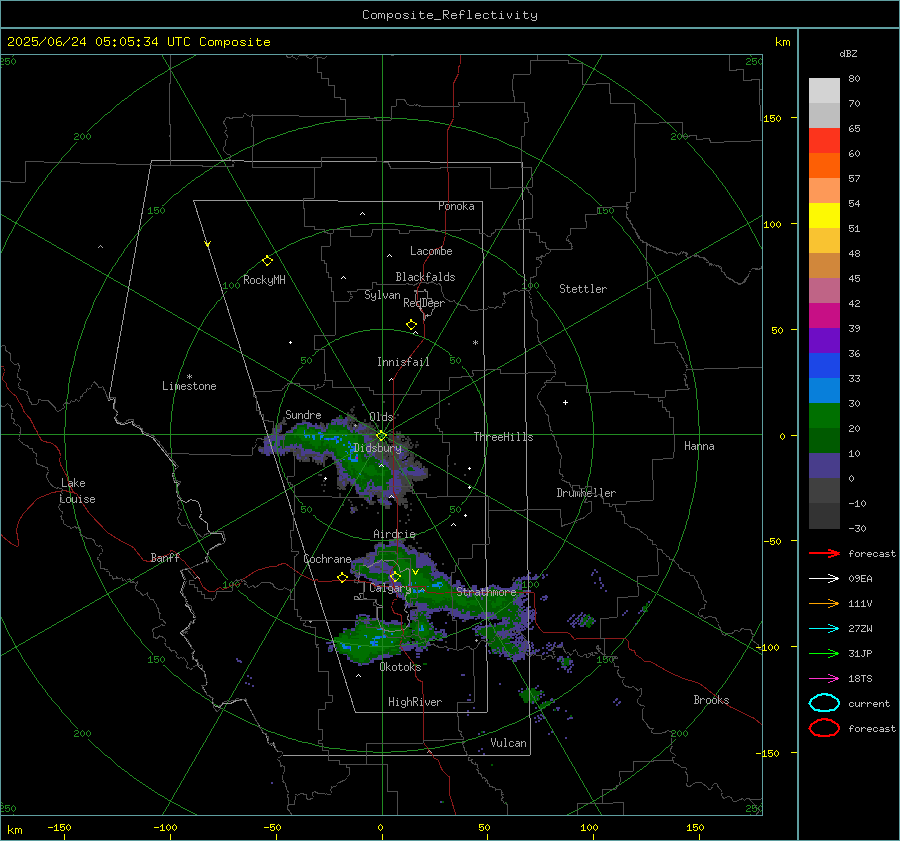Click the Cochrane town label
Image resolution: width=900 pixels, height=841 pixels.
(x=327, y=559)
